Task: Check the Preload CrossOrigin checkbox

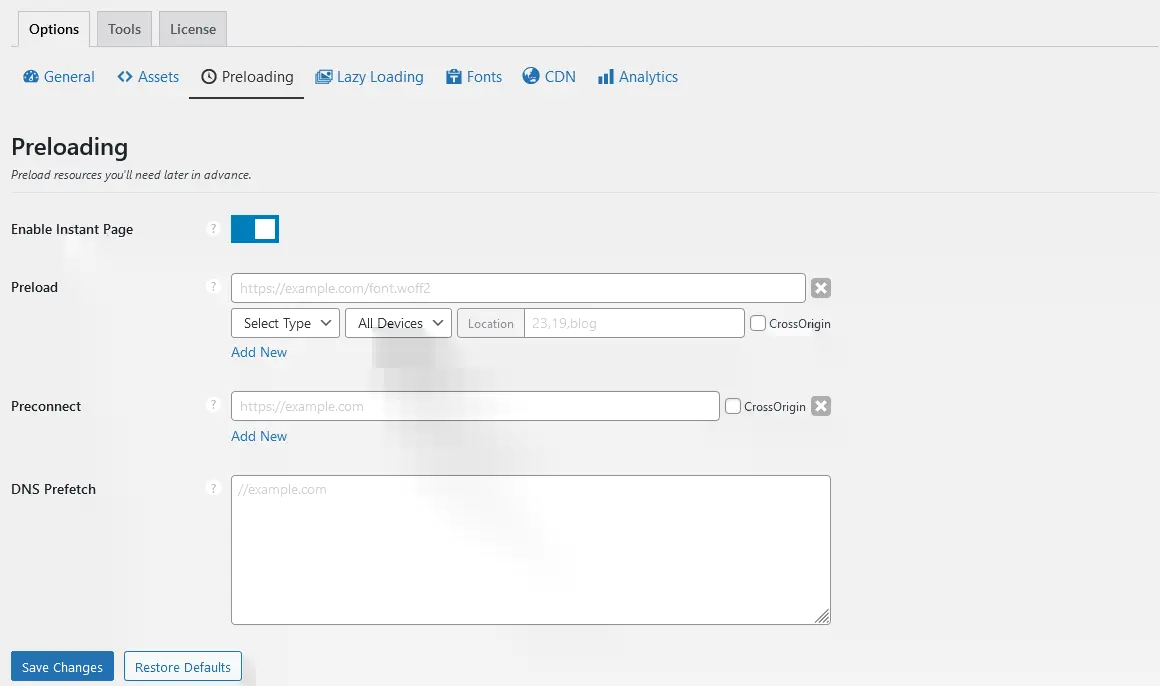Action: point(758,323)
